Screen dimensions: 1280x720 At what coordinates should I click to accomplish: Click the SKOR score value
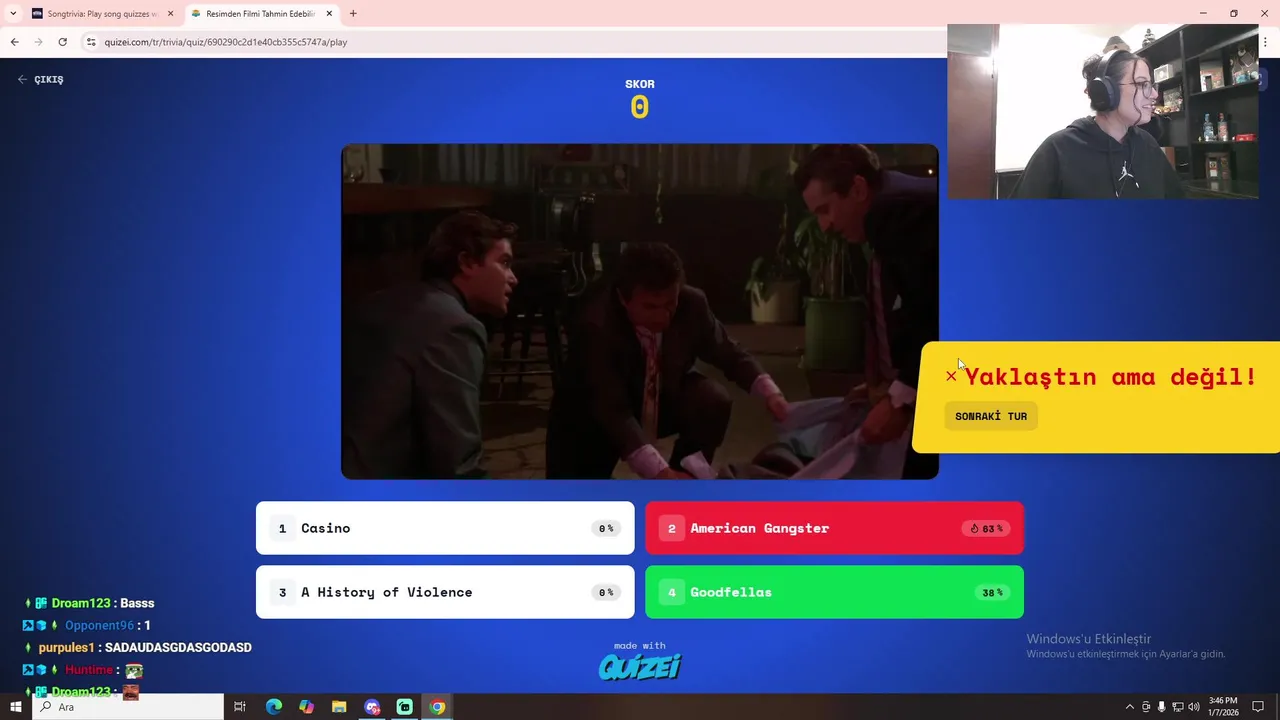[640, 107]
